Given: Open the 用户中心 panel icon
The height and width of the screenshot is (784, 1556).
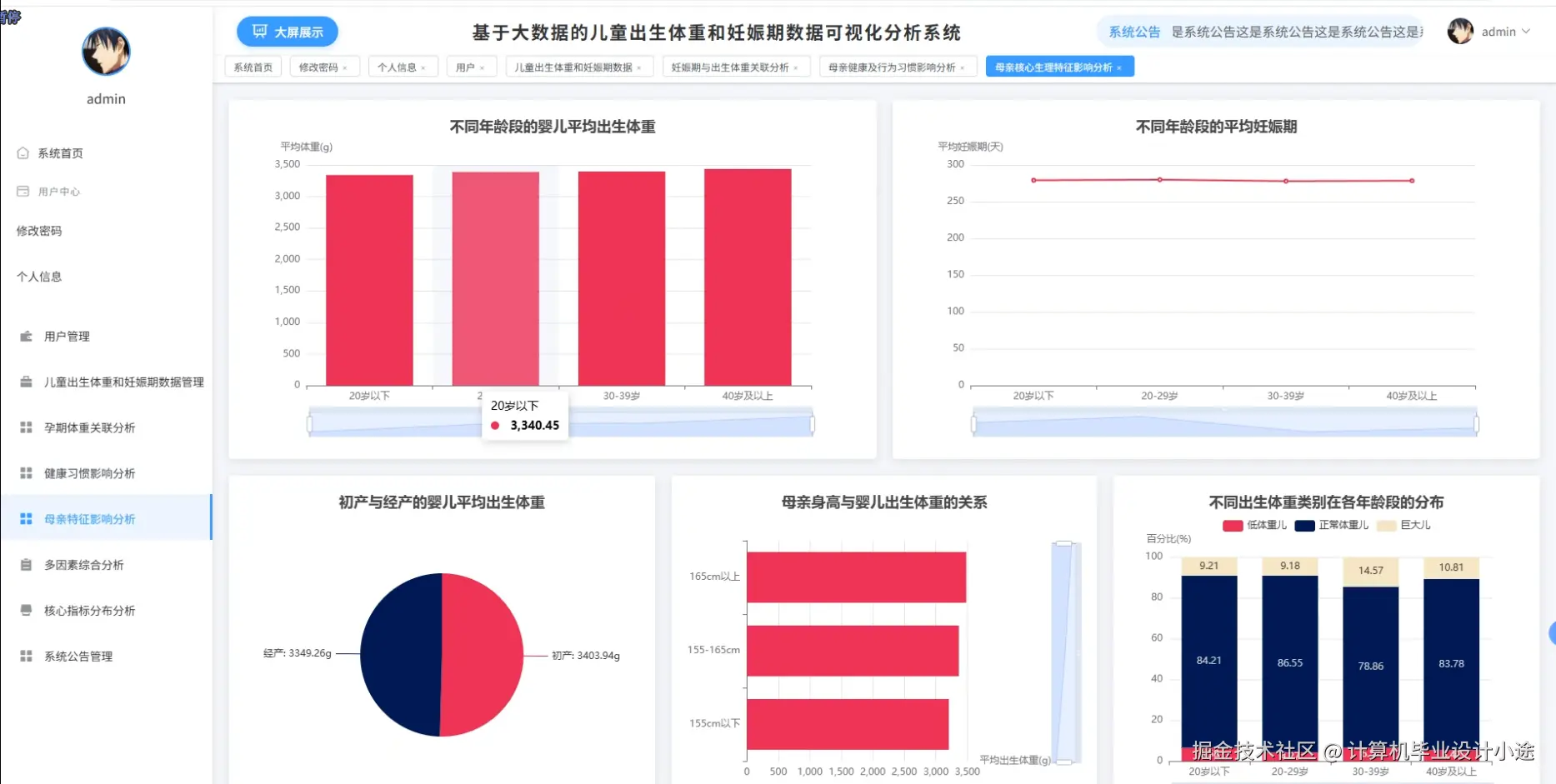Looking at the screenshot, I should pos(24,191).
